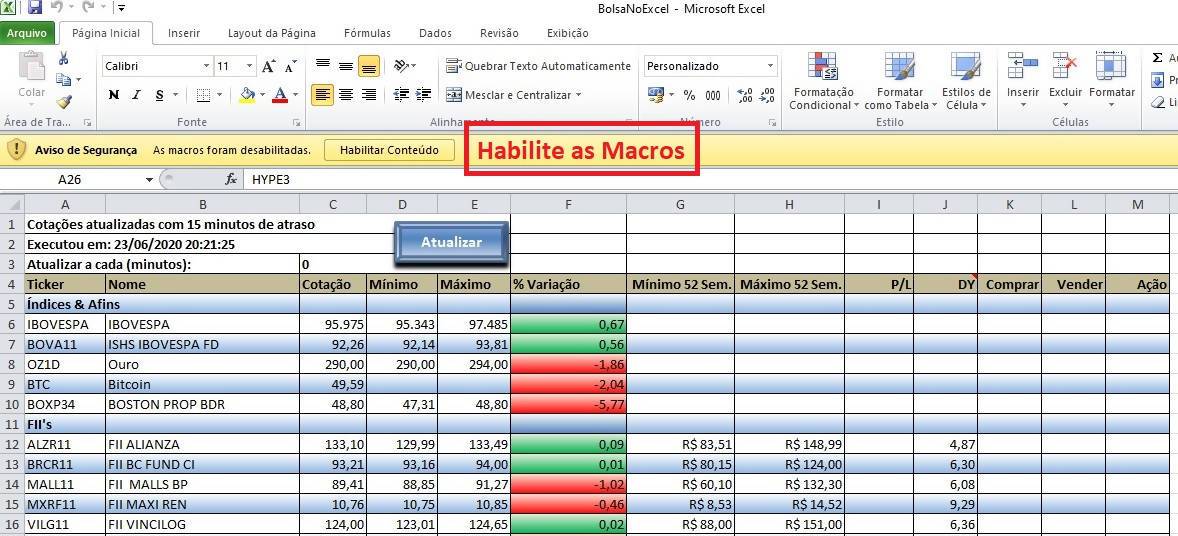The image size is (1178, 536).
Task: Open the Calibri font name dropdown
Action: [207, 66]
